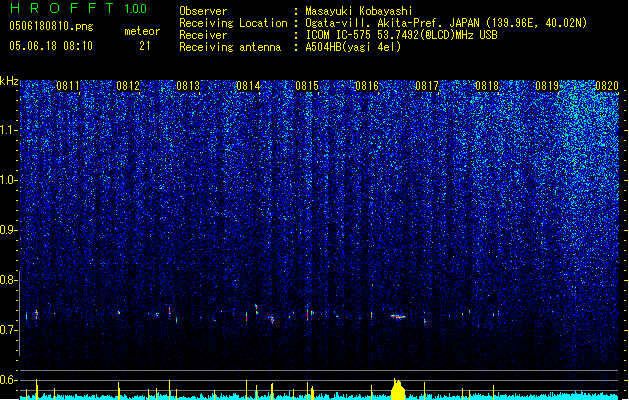This screenshot has height=400, width=629.
Task: Click the Receiving antenna label
Action: point(230,47)
